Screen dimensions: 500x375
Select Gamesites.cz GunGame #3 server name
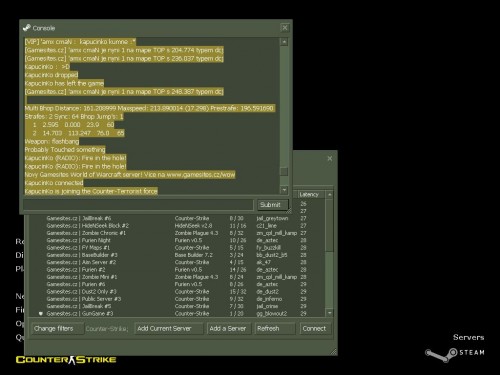tap(80, 314)
